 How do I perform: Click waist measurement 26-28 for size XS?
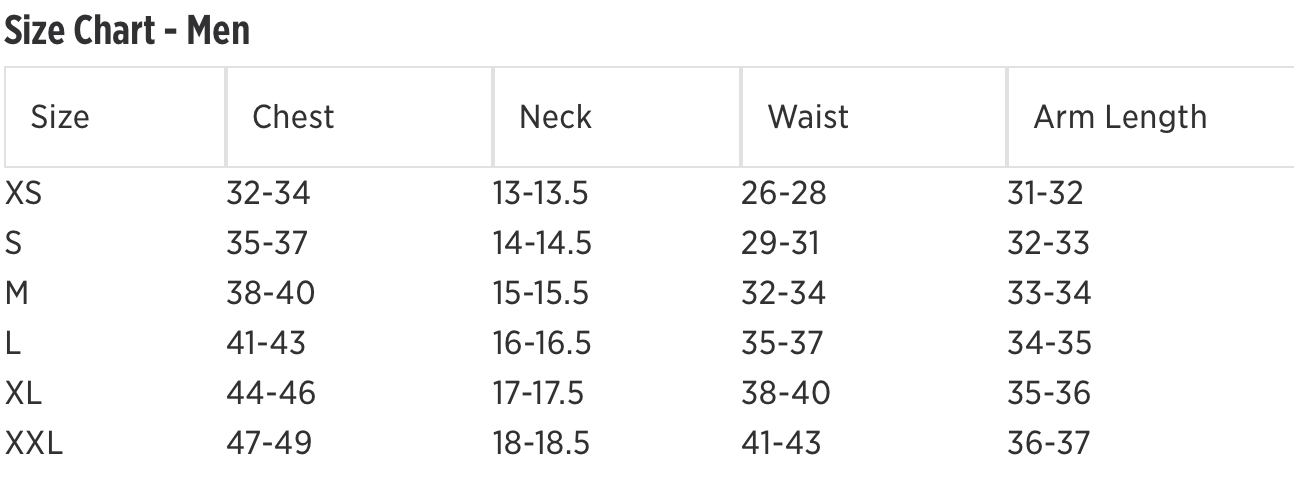coord(784,193)
